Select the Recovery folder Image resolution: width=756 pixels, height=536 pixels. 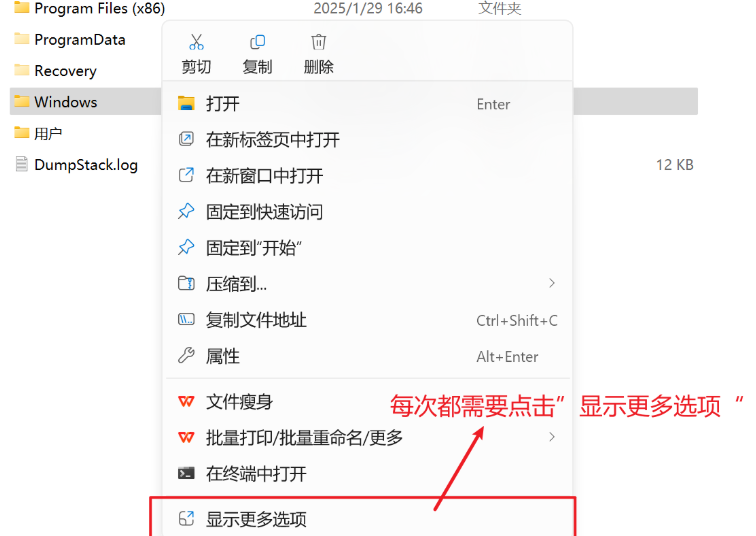(x=66, y=71)
